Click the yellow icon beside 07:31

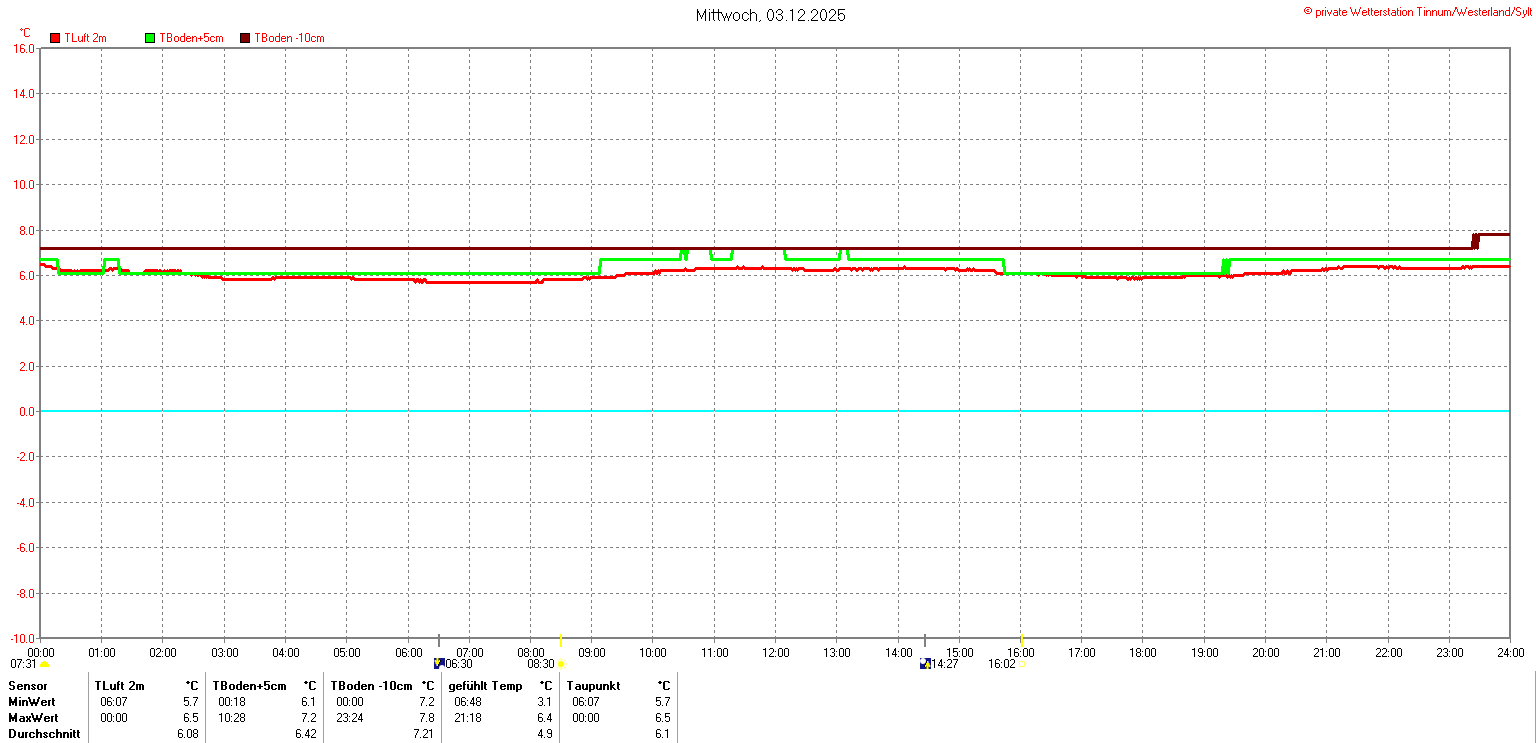click(44, 664)
